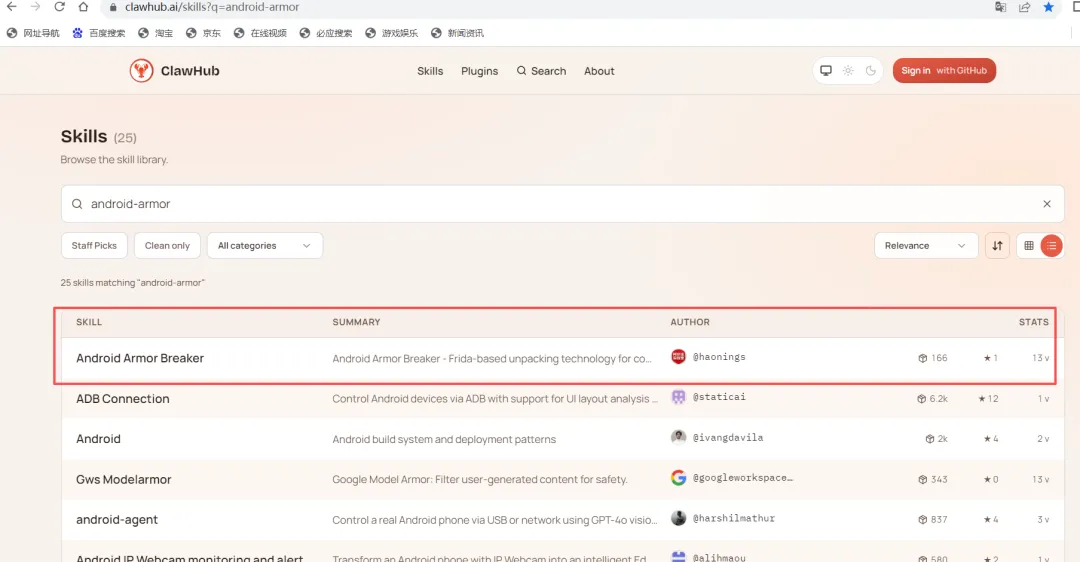View author @haonings profile
Screen dimensions: 1080x562
(x=719, y=357)
